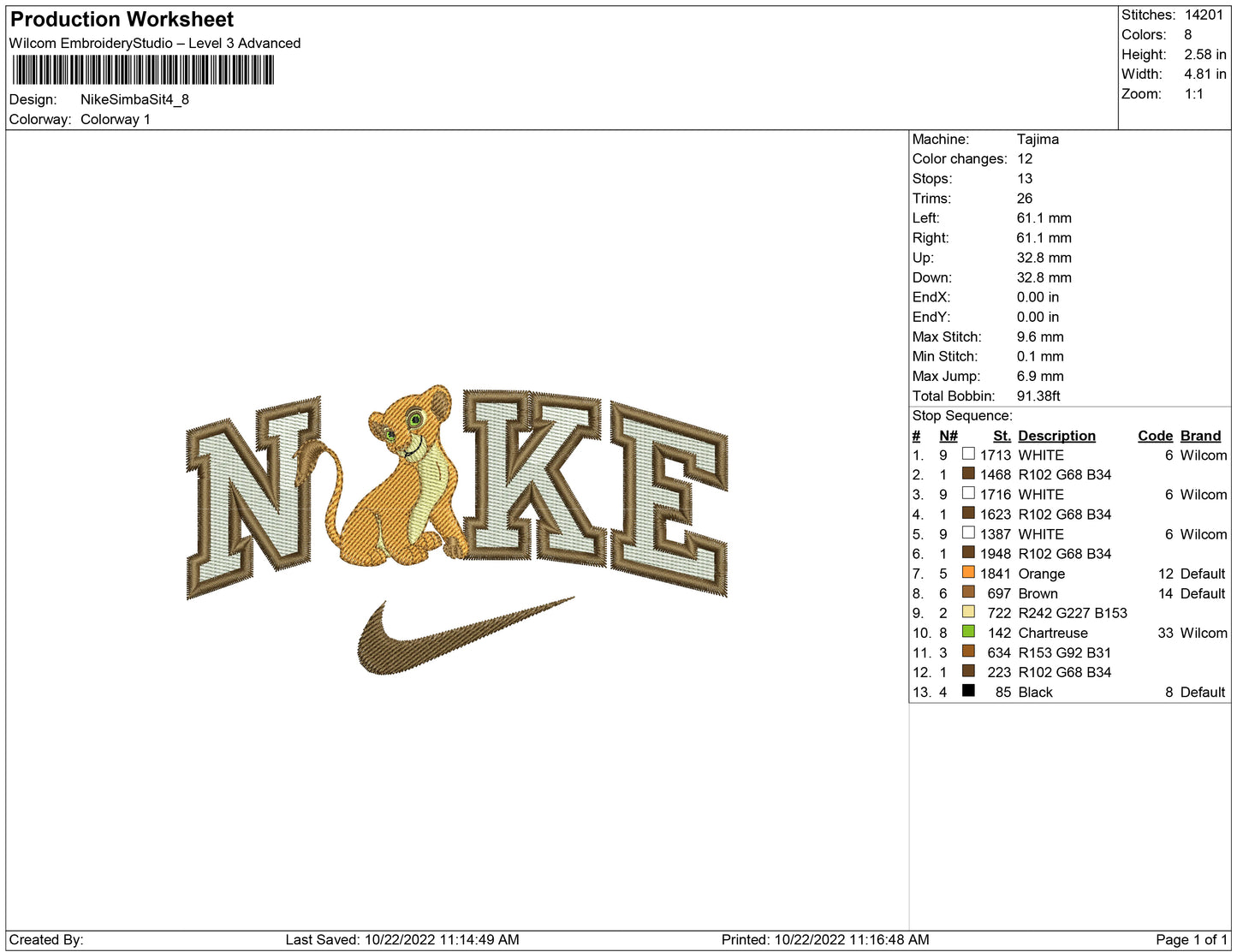Click stitch count 85 in stop sequence
1237x952 pixels.
tap(1003, 692)
